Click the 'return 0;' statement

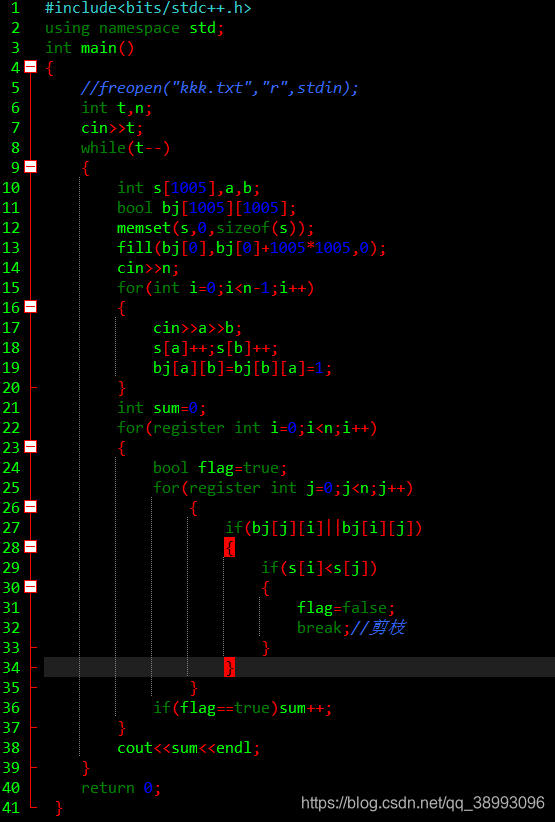point(121,787)
